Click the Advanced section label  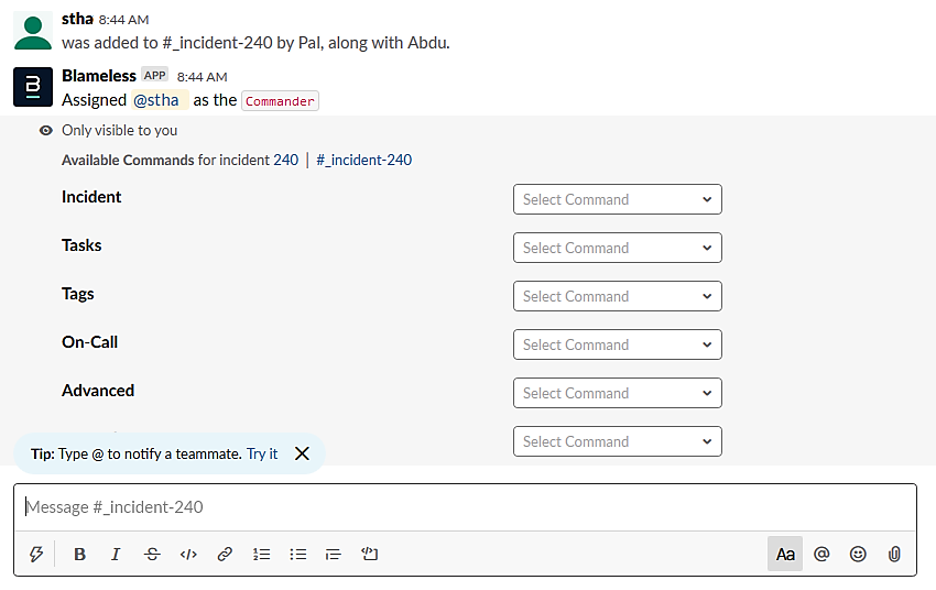pyautogui.click(x=98, y=391)
